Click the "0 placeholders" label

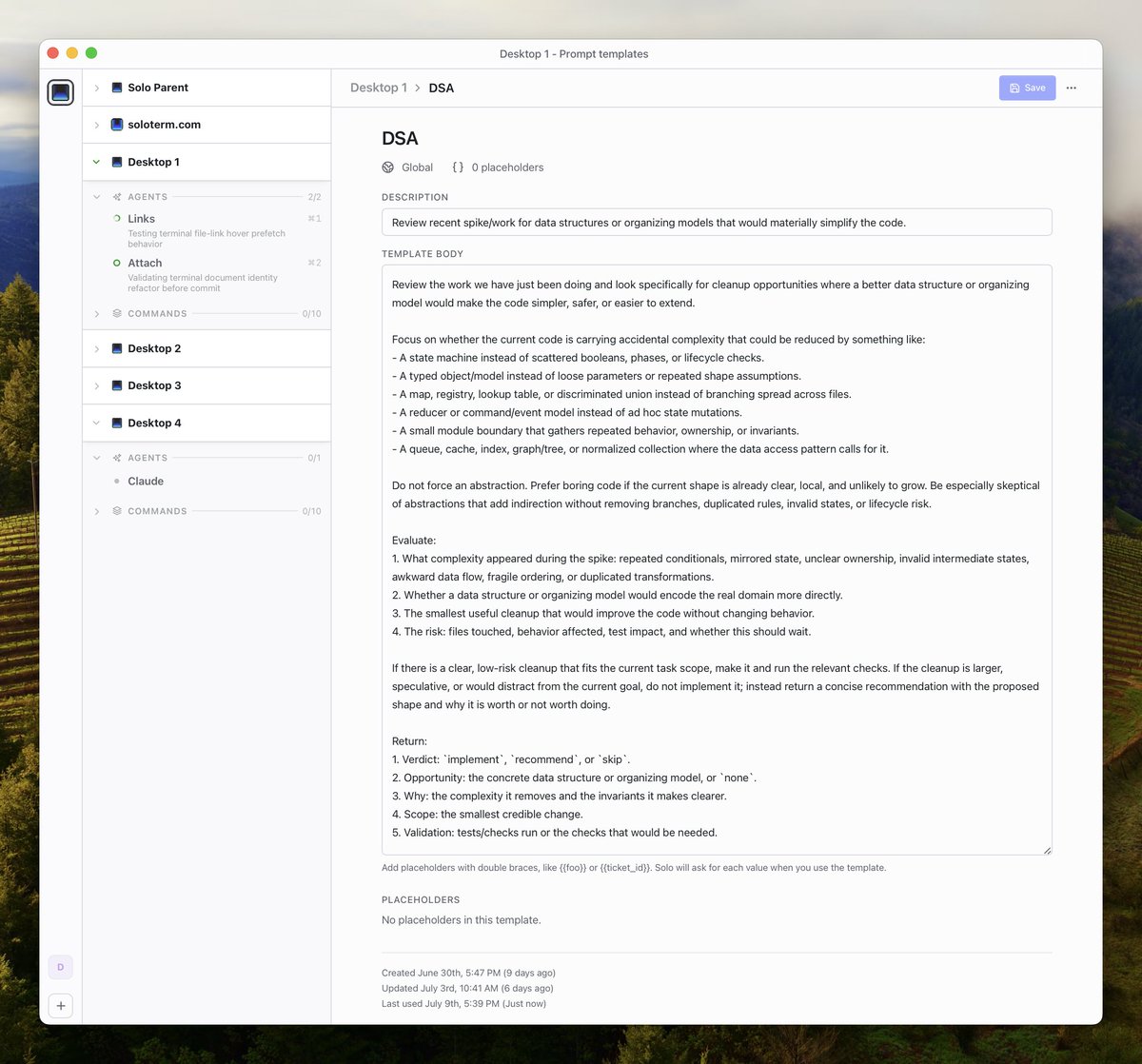click(x=507, y=167)
